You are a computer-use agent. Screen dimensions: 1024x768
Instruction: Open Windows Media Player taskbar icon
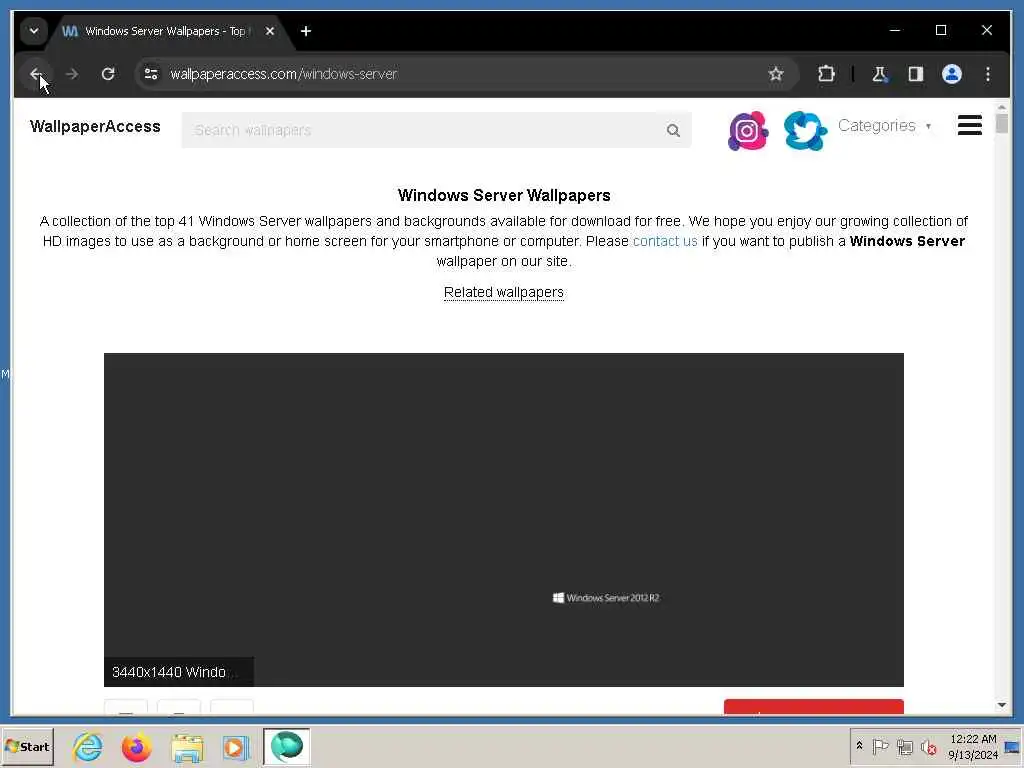tap(236, 747)
